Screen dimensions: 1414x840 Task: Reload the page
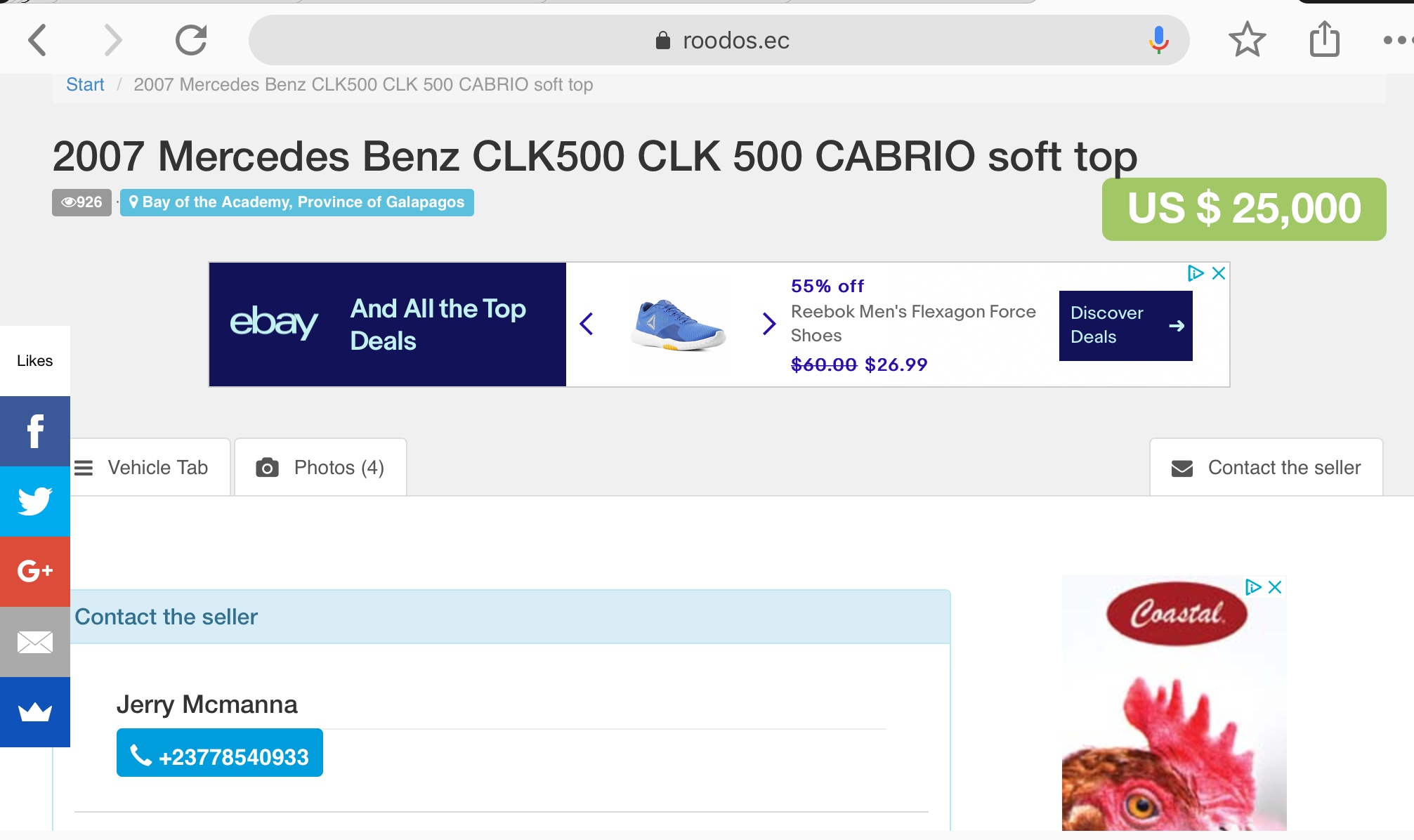point(191,40)
